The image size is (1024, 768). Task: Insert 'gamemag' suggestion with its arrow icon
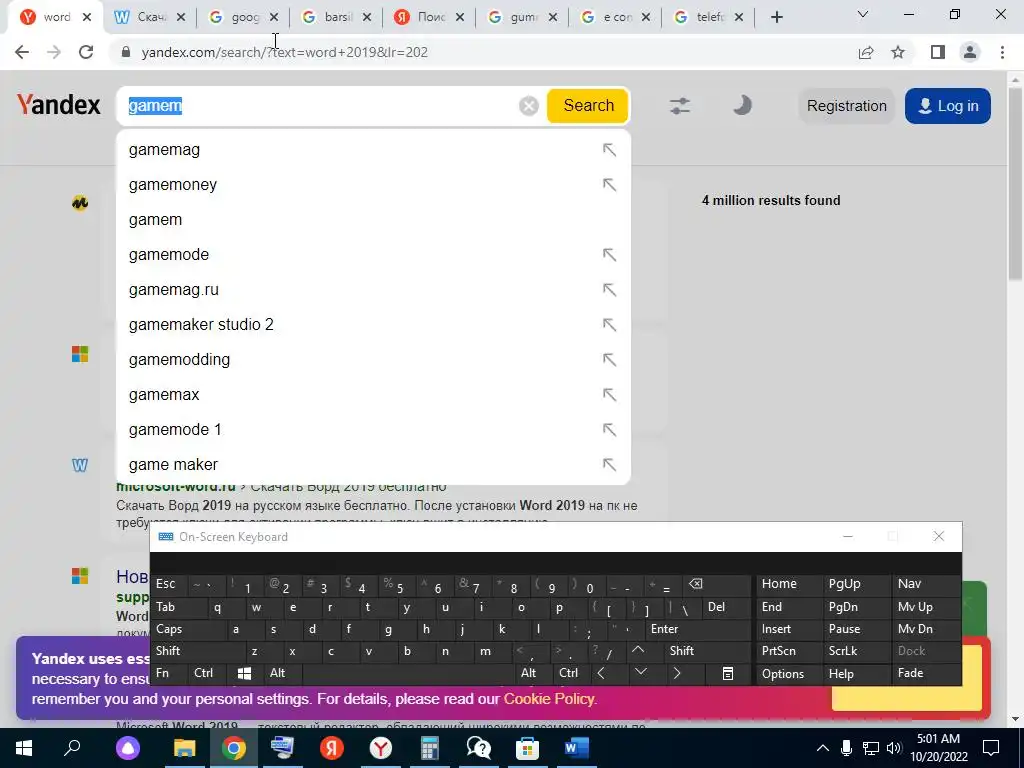[x=609, y=150]
